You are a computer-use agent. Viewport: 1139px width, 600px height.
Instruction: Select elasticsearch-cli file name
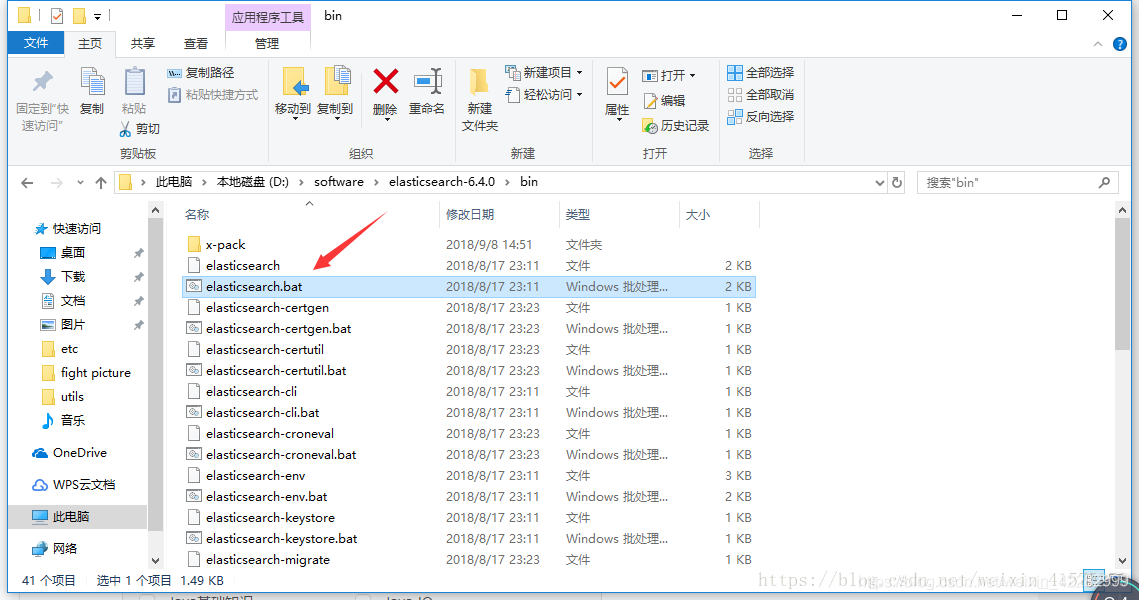pyautogui.click(x=251, y=392)
